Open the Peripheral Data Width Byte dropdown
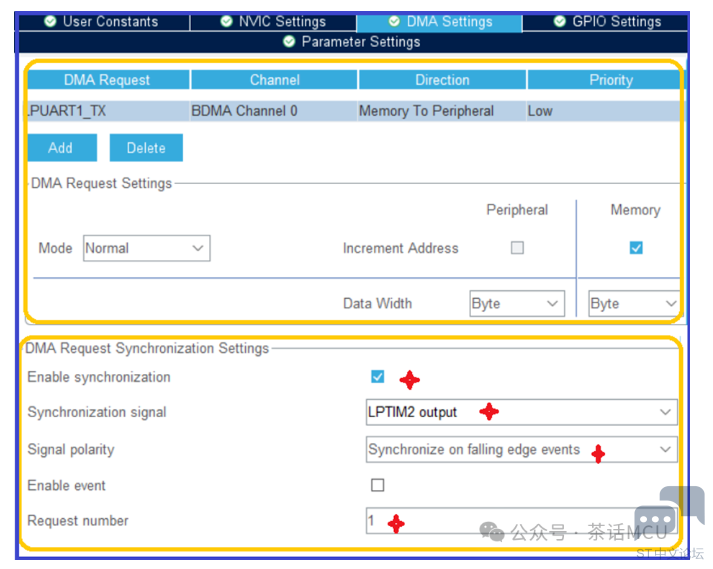The width and height of the screenshot is (713, 569). click(x=517, y=304)
